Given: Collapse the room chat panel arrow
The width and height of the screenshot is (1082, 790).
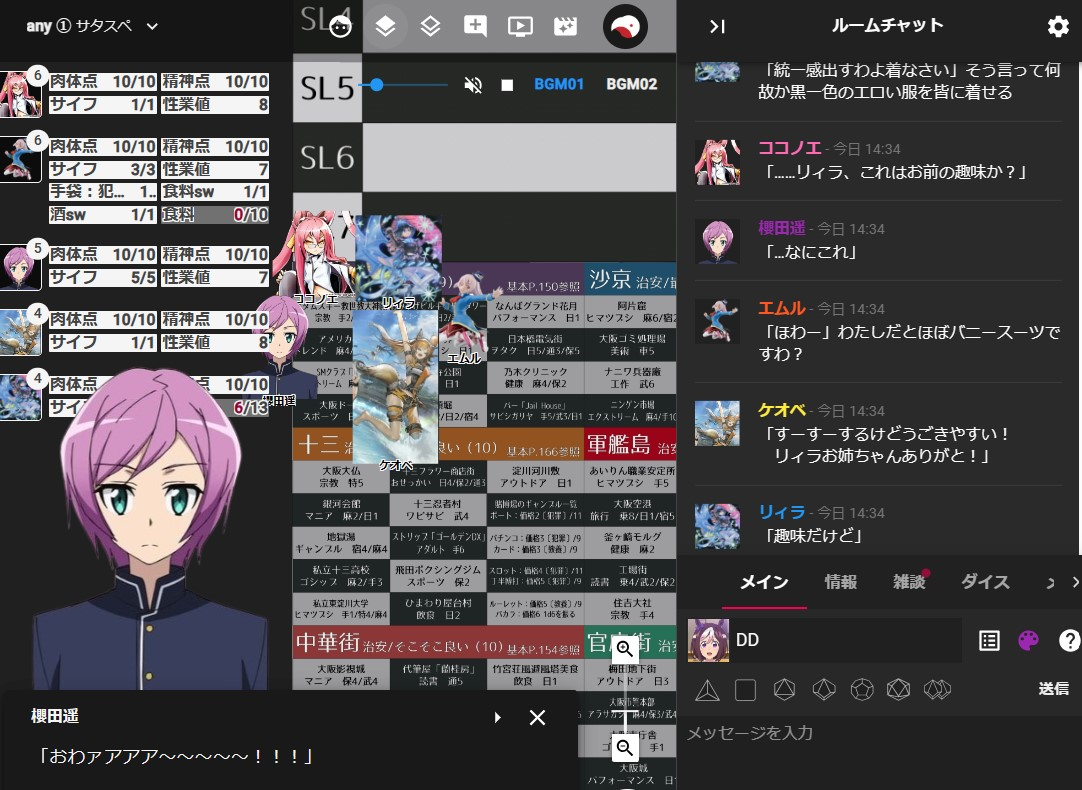Looking at the screenshot, I should [x=717, y=26].
